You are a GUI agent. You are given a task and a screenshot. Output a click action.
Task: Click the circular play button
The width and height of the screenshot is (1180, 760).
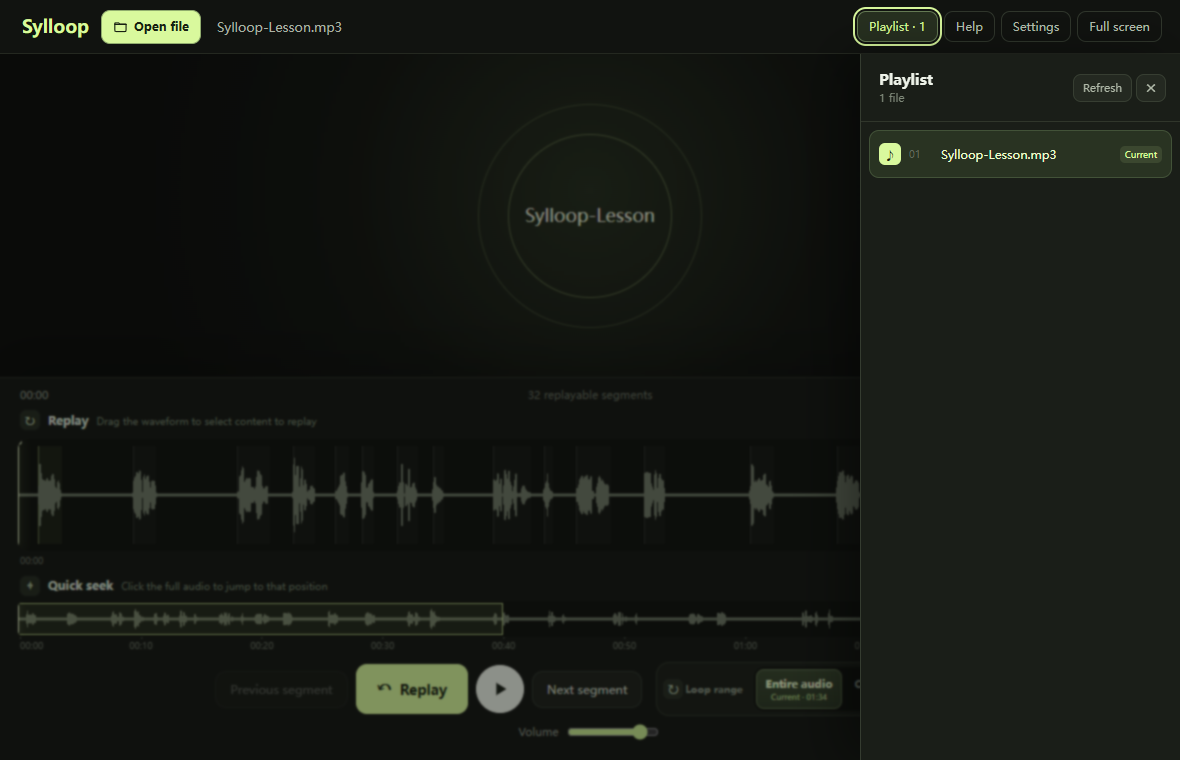point(500,689)
